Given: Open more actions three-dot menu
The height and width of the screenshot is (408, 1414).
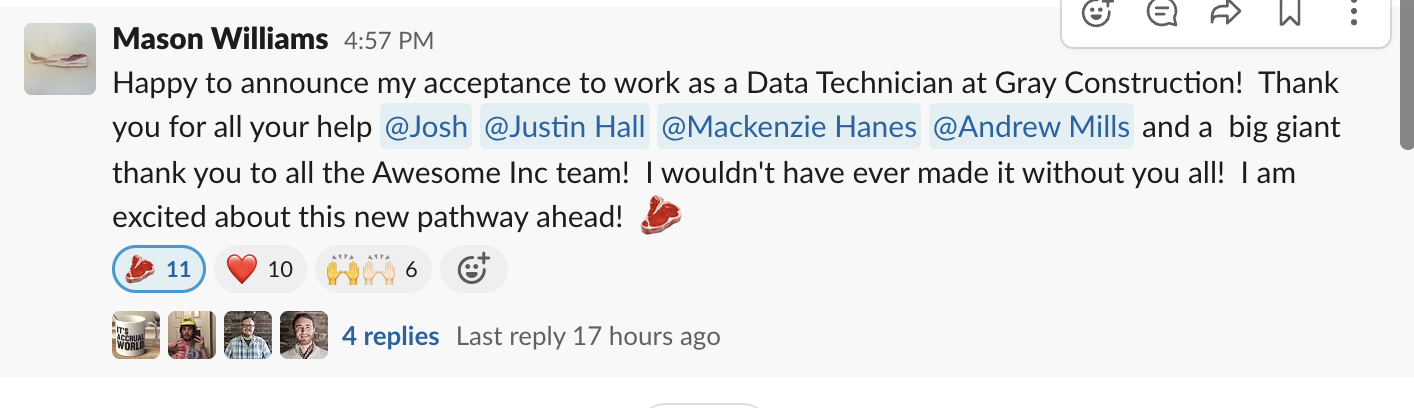Looking at the screenshot, I should coord(1353,13).
